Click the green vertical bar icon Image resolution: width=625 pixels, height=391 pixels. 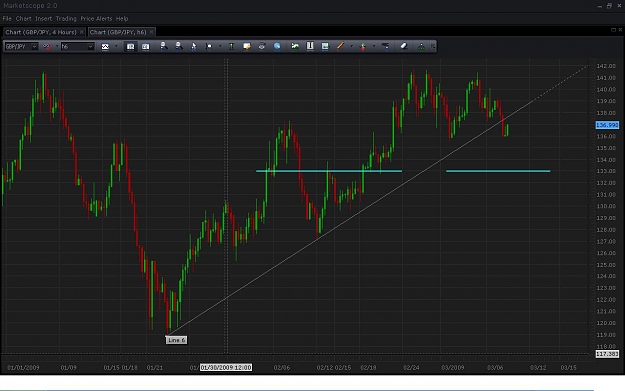point(231,46)
